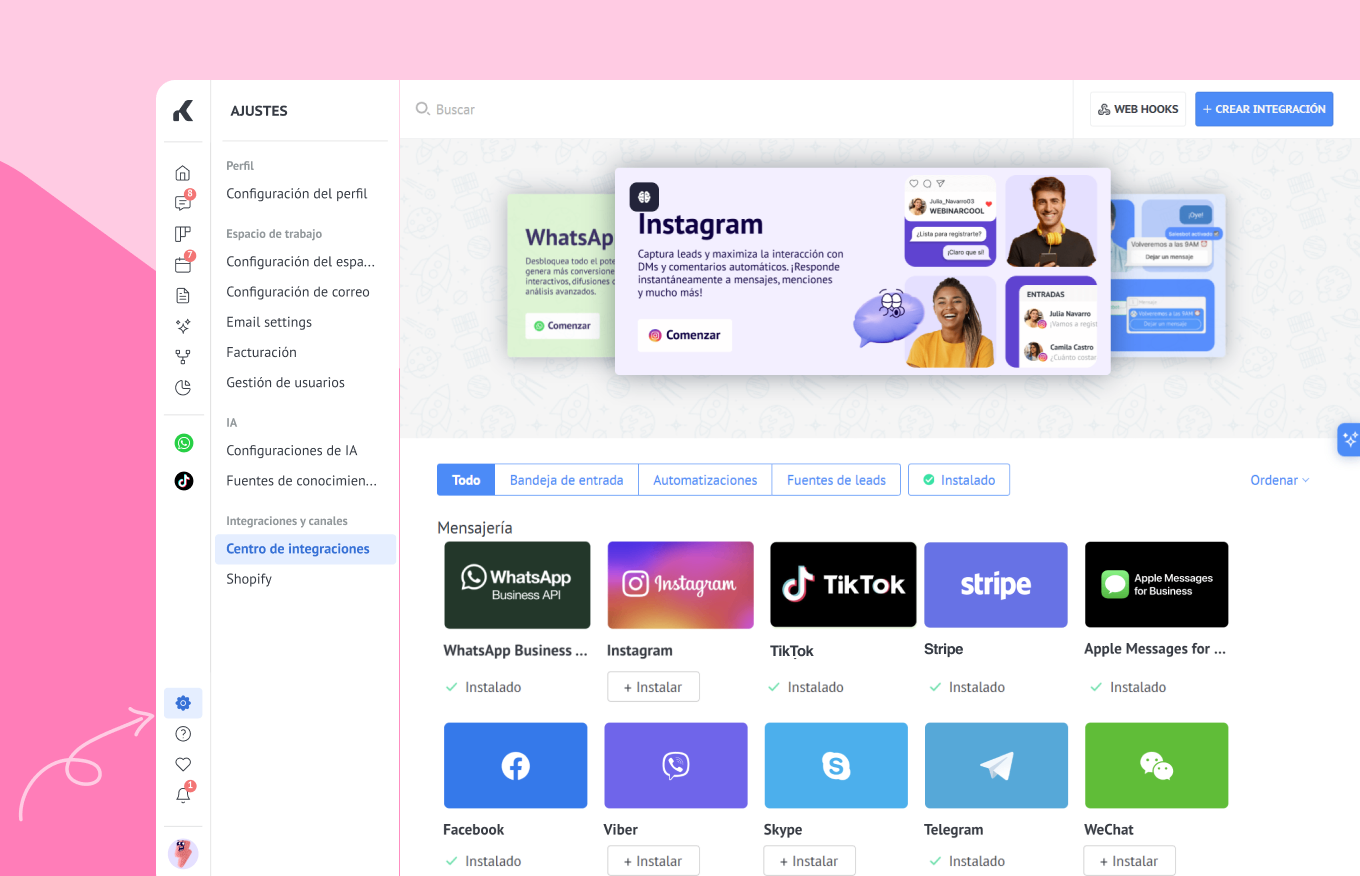Click the AI sparkles icon in sidebar
This screenshot has width=1360, height=876.
[x=182, y=326]
